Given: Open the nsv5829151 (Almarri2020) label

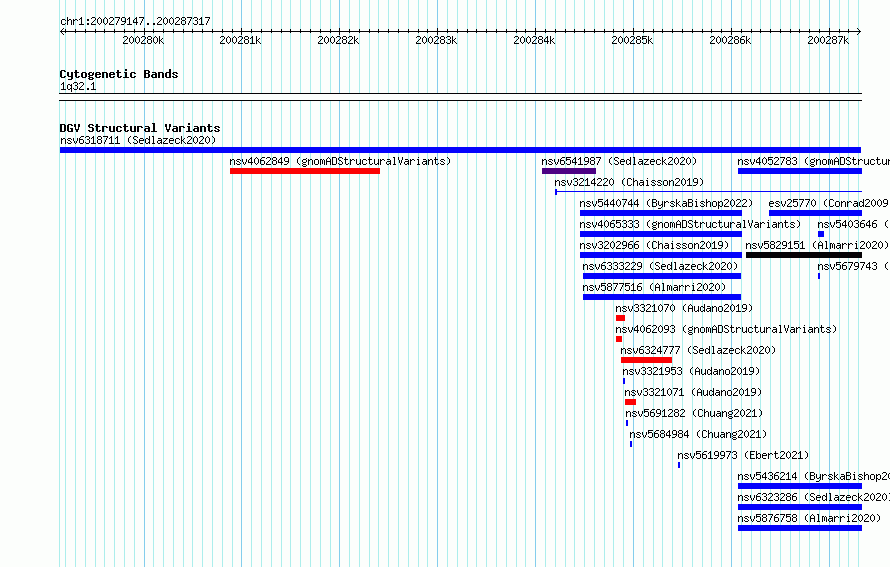Looking at the screenshot, I should [x=817, y=245].
